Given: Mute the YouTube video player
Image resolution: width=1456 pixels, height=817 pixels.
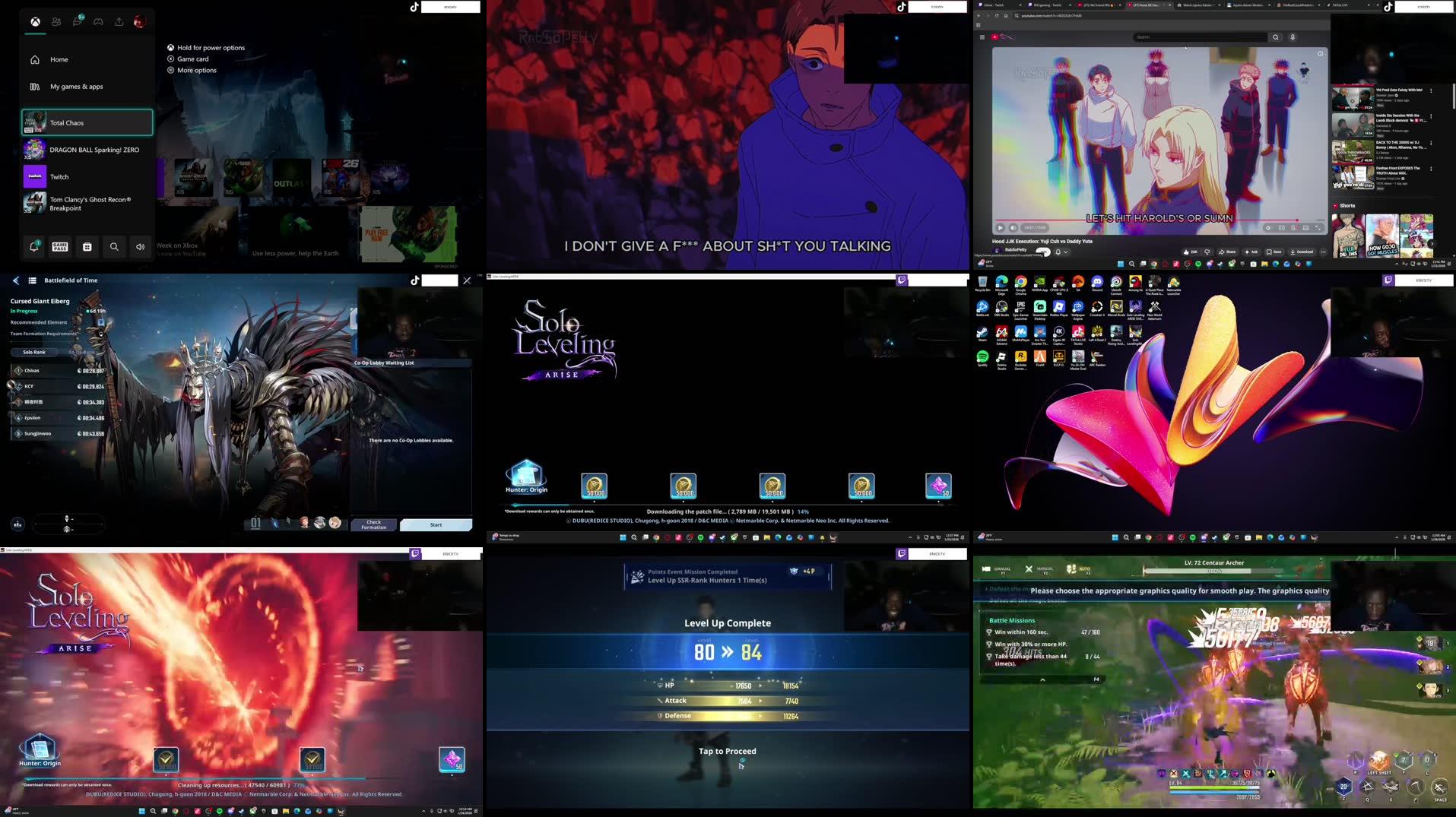Looking at the screenshot, I should click(1013, 228).
